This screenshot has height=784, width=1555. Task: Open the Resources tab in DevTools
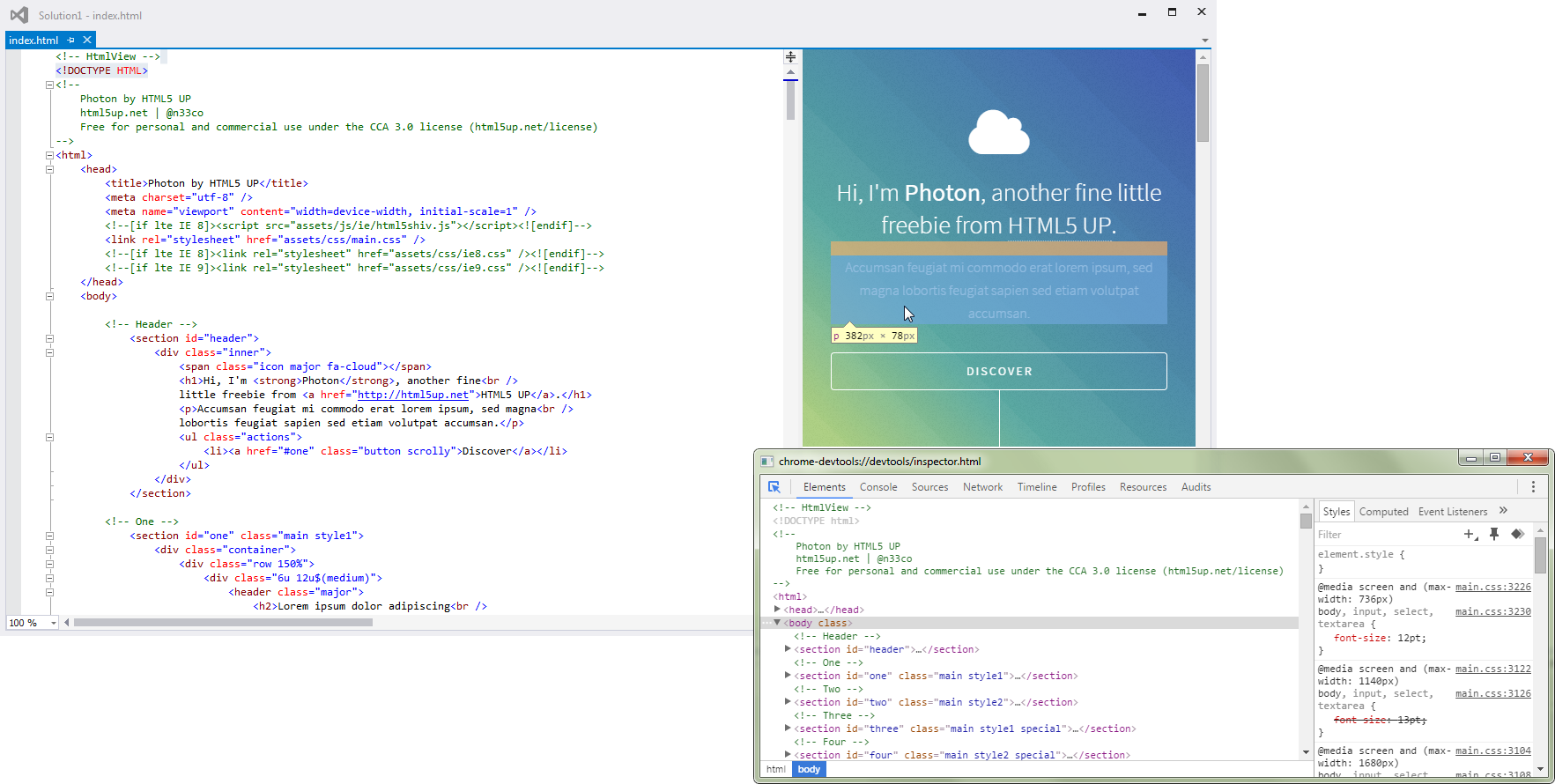1143,487
